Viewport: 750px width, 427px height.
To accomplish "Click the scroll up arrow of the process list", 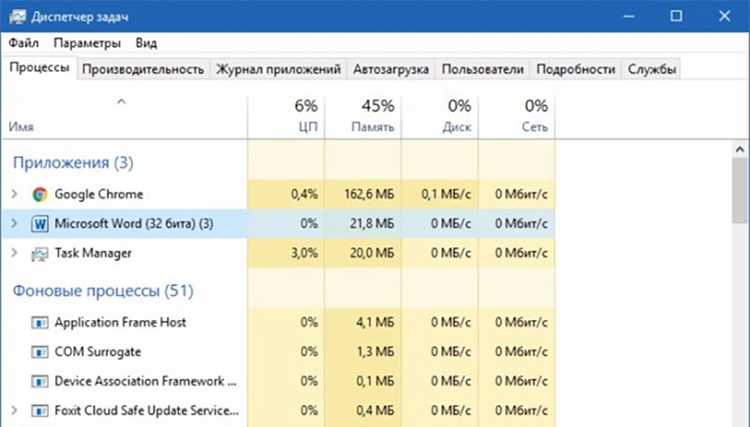I will click(740, 149).
